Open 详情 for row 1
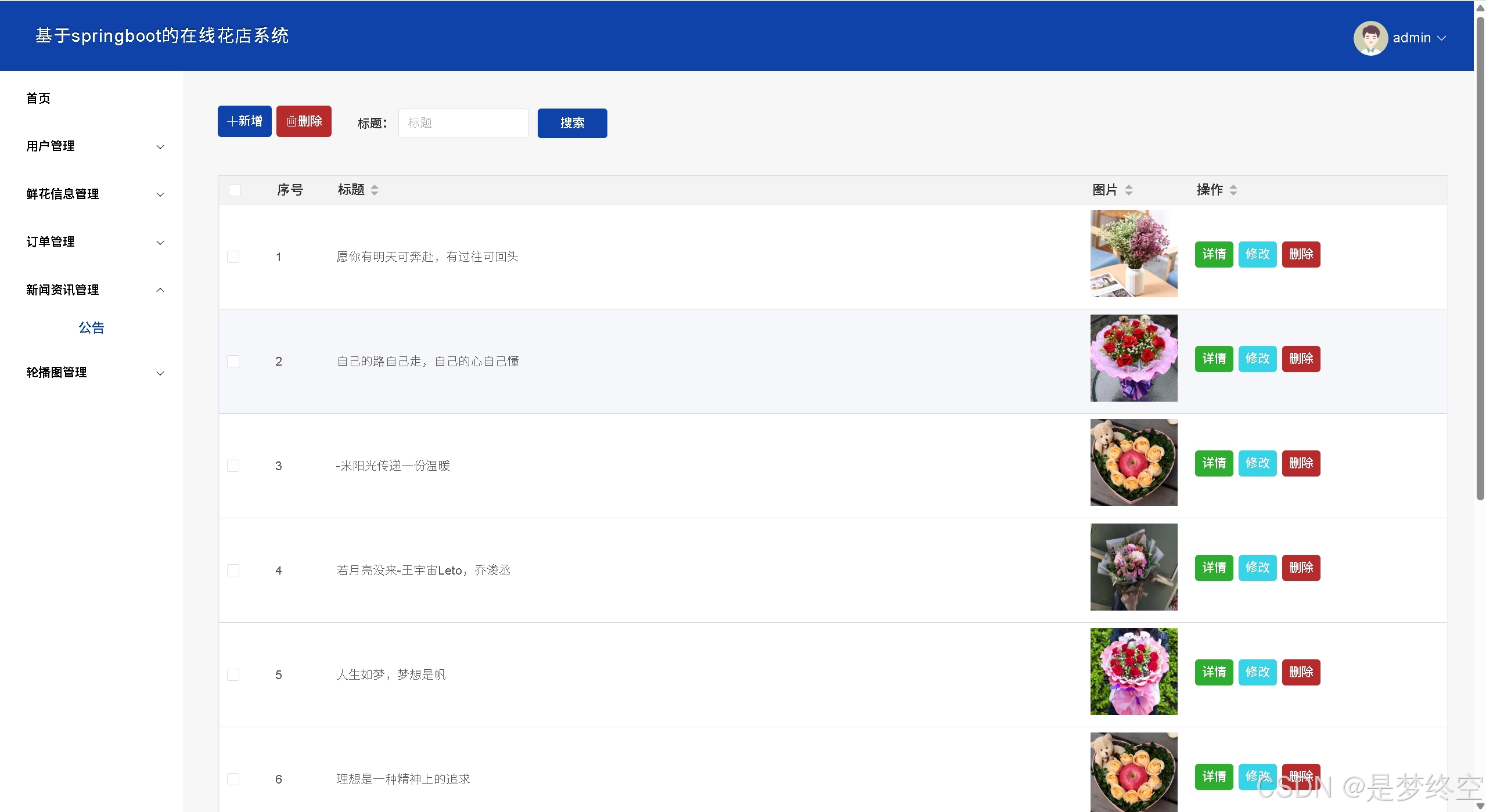Viewport: 1486px width, 812px height. pyautogui.click(x=1214, y=254)
